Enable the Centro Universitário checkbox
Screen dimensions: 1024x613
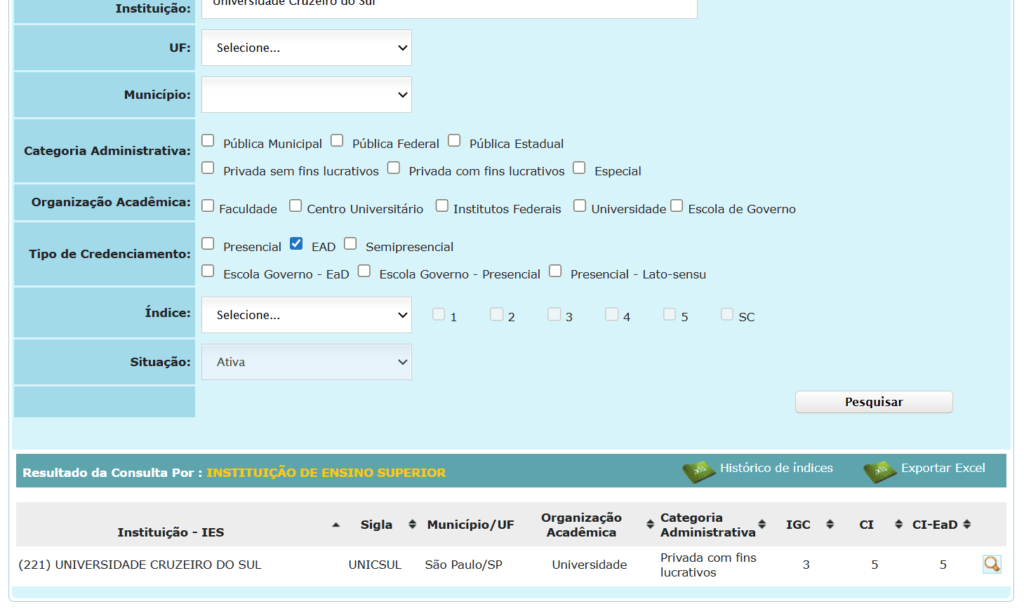coord(295,206)
